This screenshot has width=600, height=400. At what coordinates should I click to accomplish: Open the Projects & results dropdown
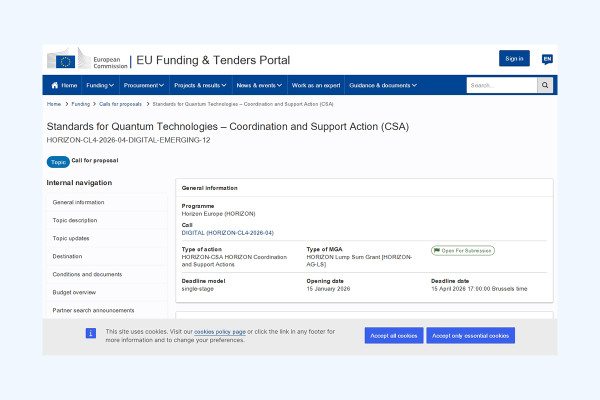pyautogui.click(x=200, y=86)
